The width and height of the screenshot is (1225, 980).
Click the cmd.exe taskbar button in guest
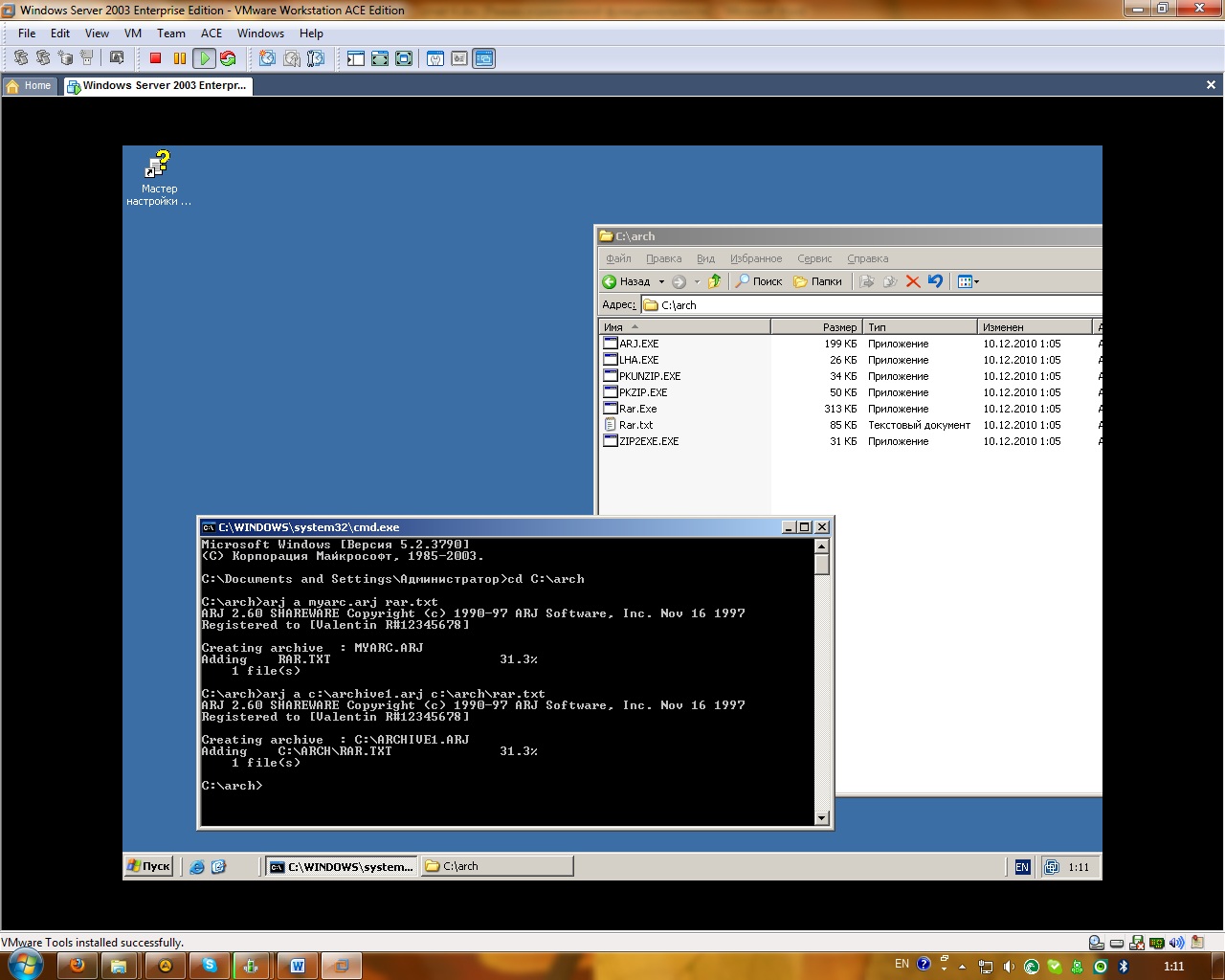(x=341, y=866)
